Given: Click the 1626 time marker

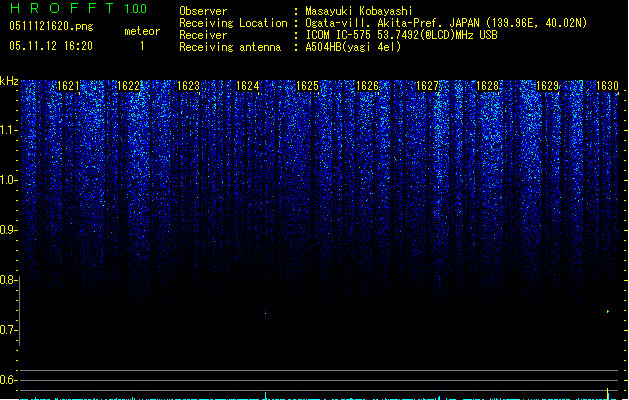Looking at the screenshot, I should coord(367,85).
